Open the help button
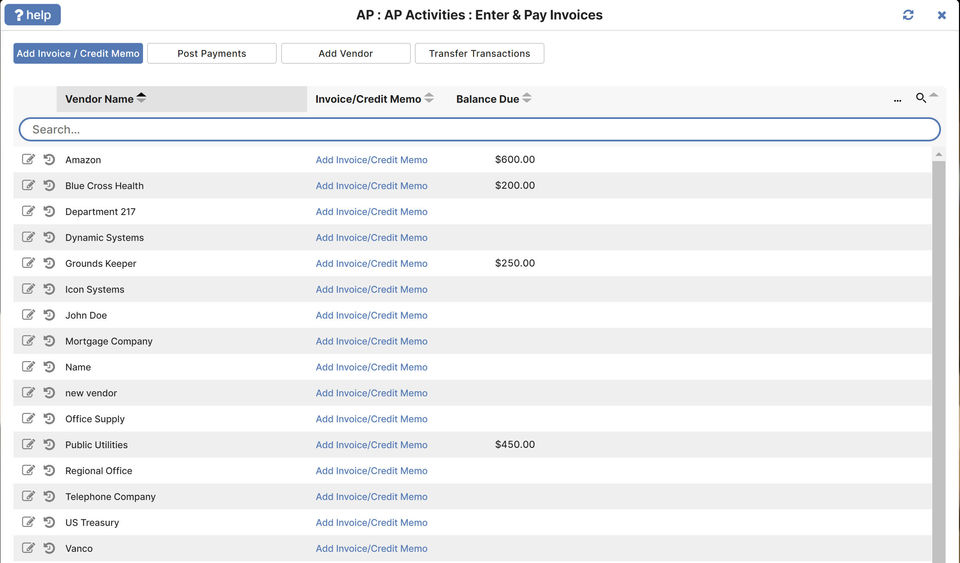Image resolution: width=960 pixels, height=563 pixels. pyautogui.click(x=33, y=15)
